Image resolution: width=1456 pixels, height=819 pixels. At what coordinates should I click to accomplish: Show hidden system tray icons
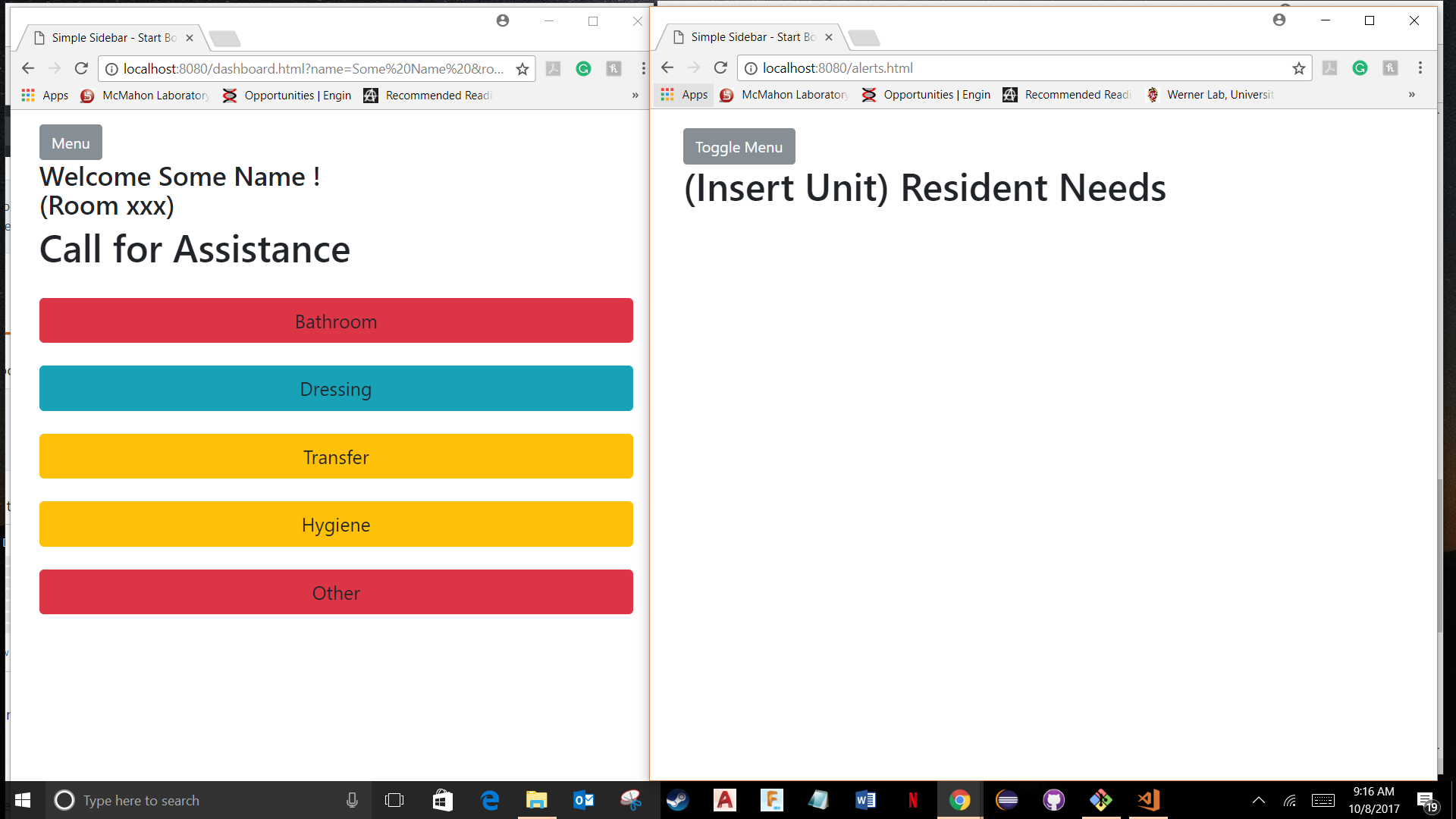pyautogui.click(x=1258, y=800)
